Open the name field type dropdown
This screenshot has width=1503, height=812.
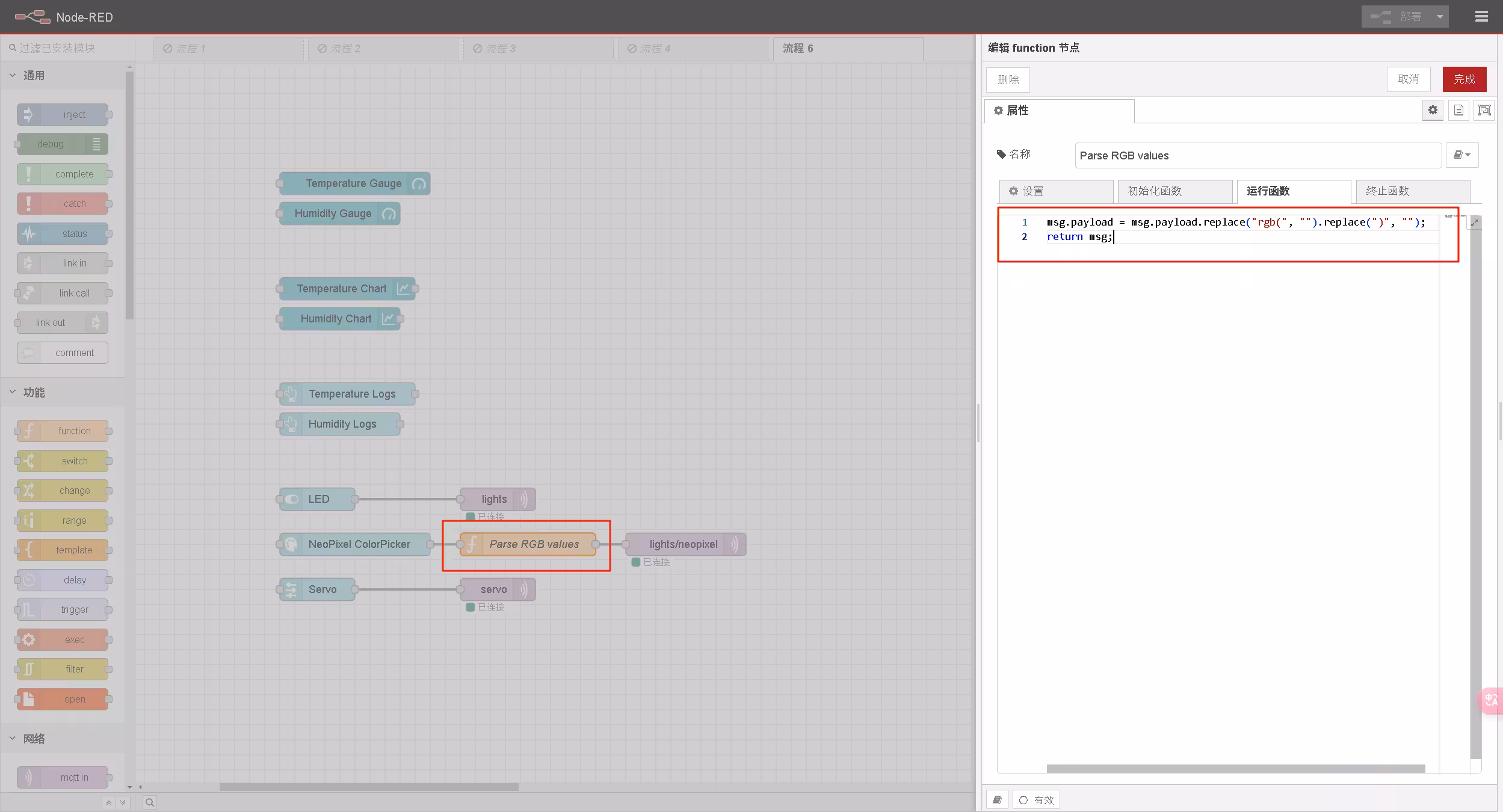pos(1461,155)
